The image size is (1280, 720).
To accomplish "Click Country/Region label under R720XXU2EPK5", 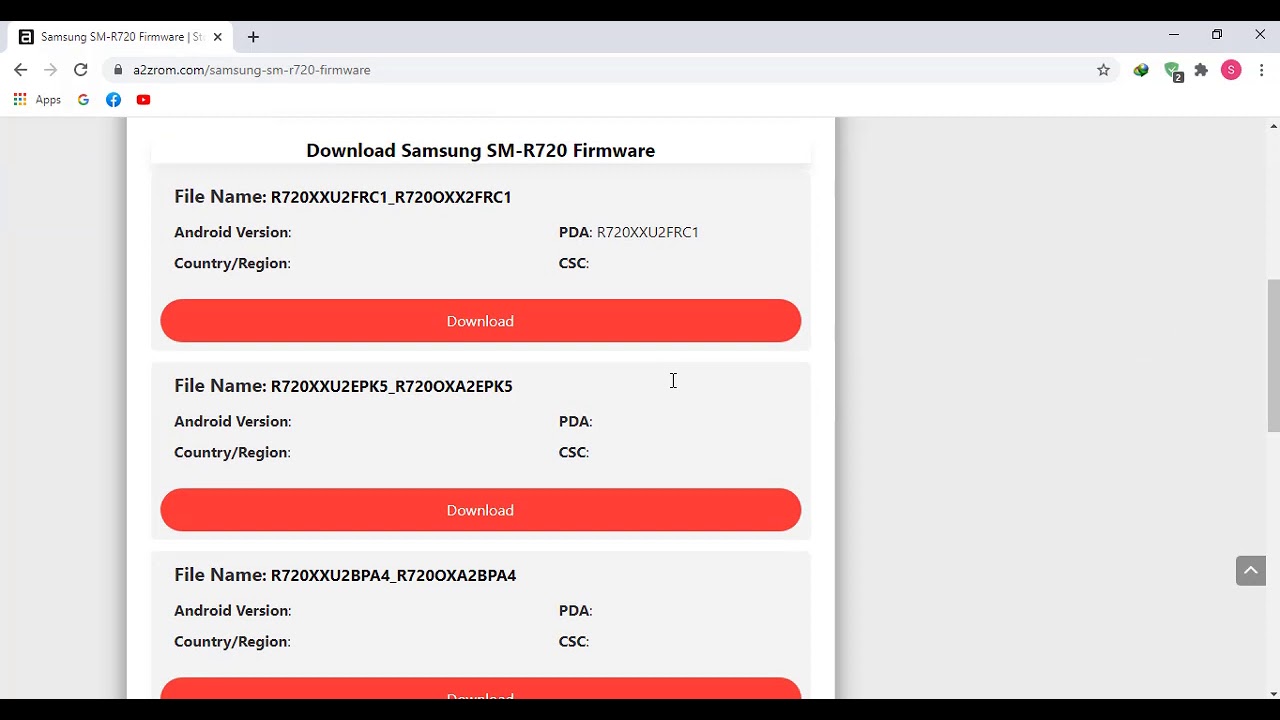I will 232,452.
